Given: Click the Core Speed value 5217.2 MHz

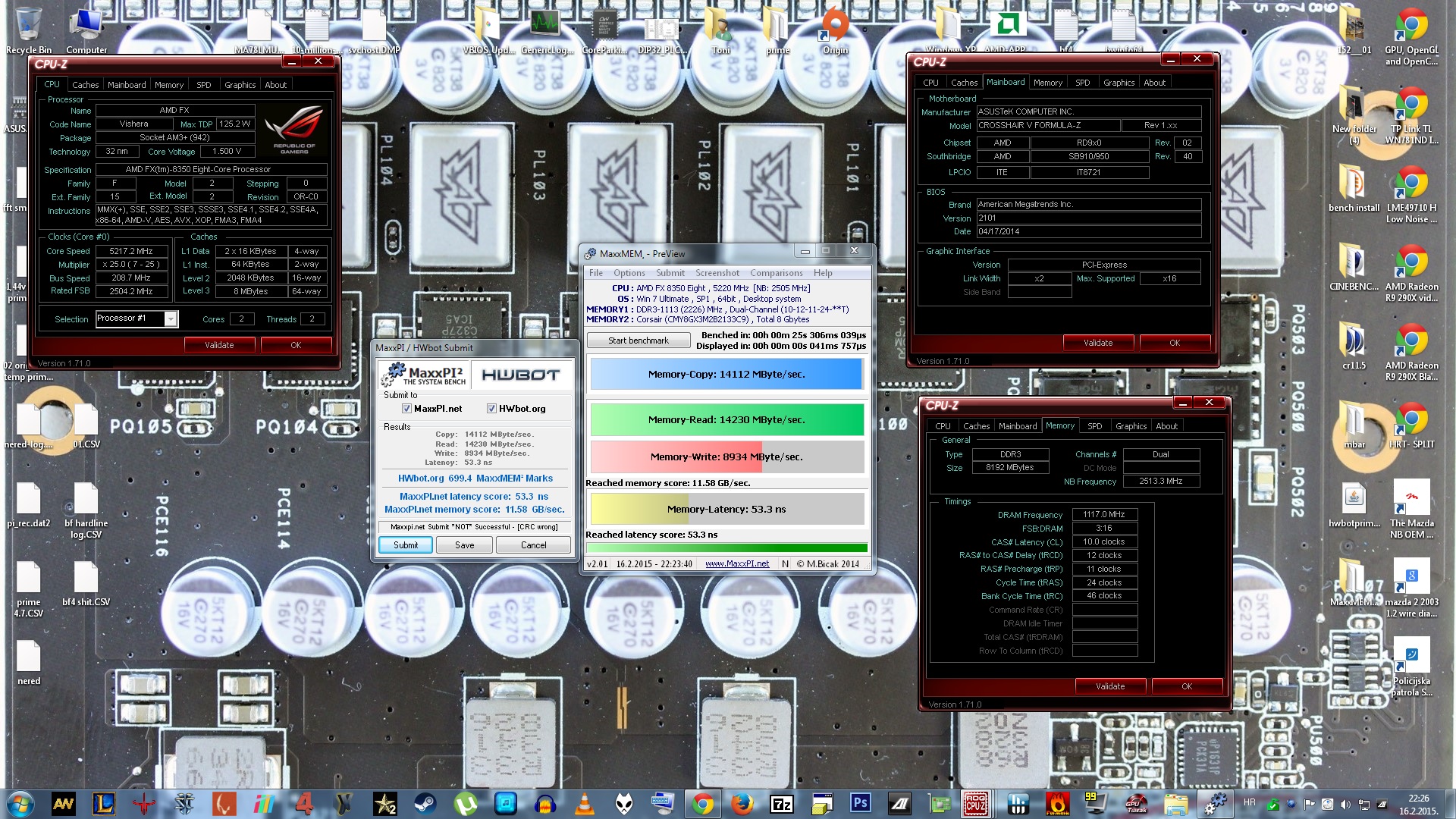Looking at the screenshot, I should click(131, 251).
